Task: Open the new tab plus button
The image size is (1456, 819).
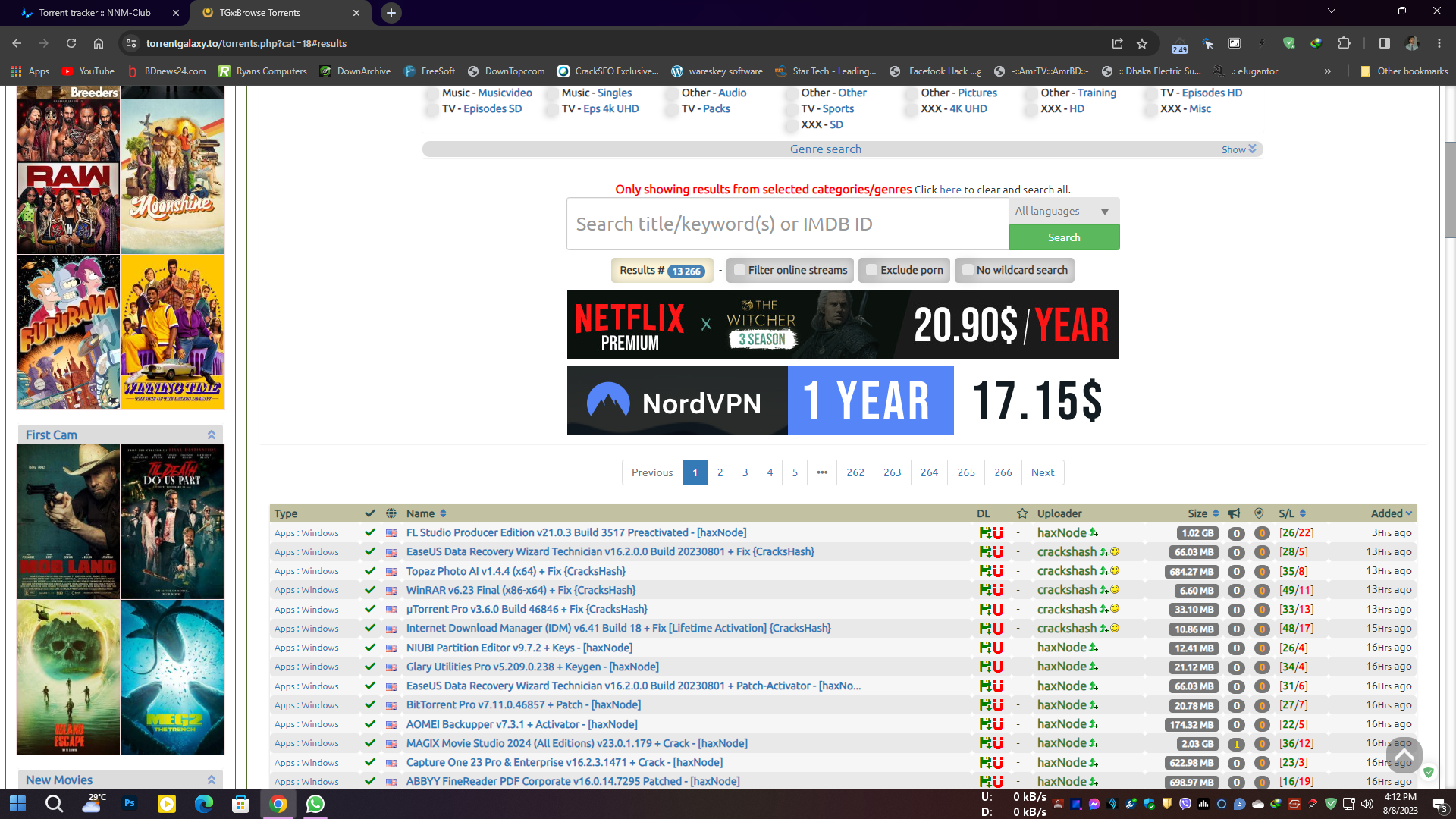Action: point(391,13)
